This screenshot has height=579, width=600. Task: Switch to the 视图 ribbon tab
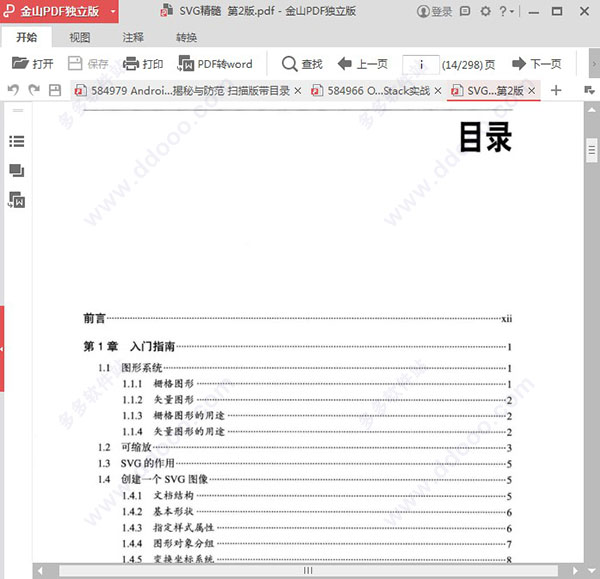pyautogui.click(x=80, y=37)
